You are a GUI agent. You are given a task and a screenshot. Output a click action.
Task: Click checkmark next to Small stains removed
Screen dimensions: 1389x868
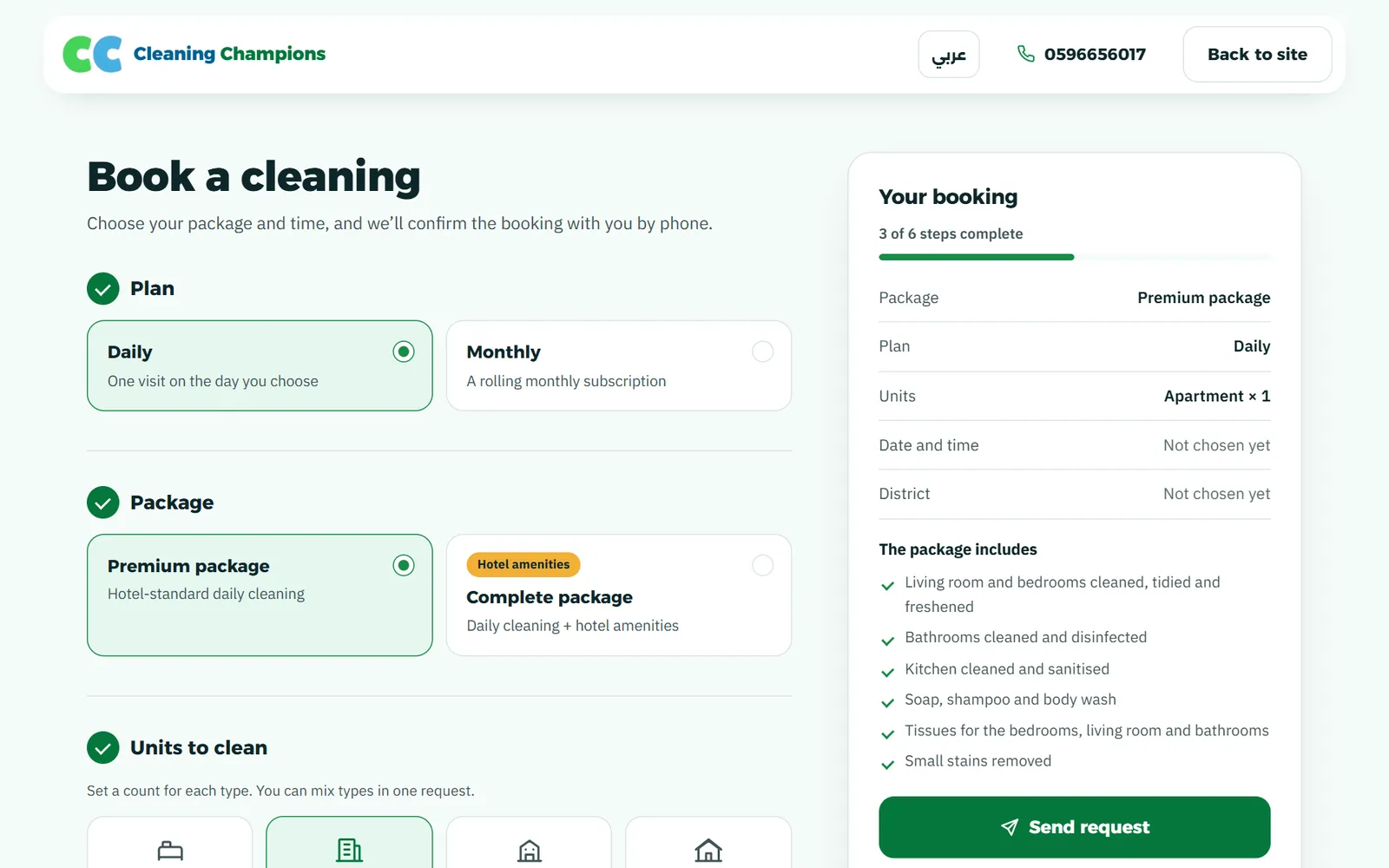[x=887, y=765]
